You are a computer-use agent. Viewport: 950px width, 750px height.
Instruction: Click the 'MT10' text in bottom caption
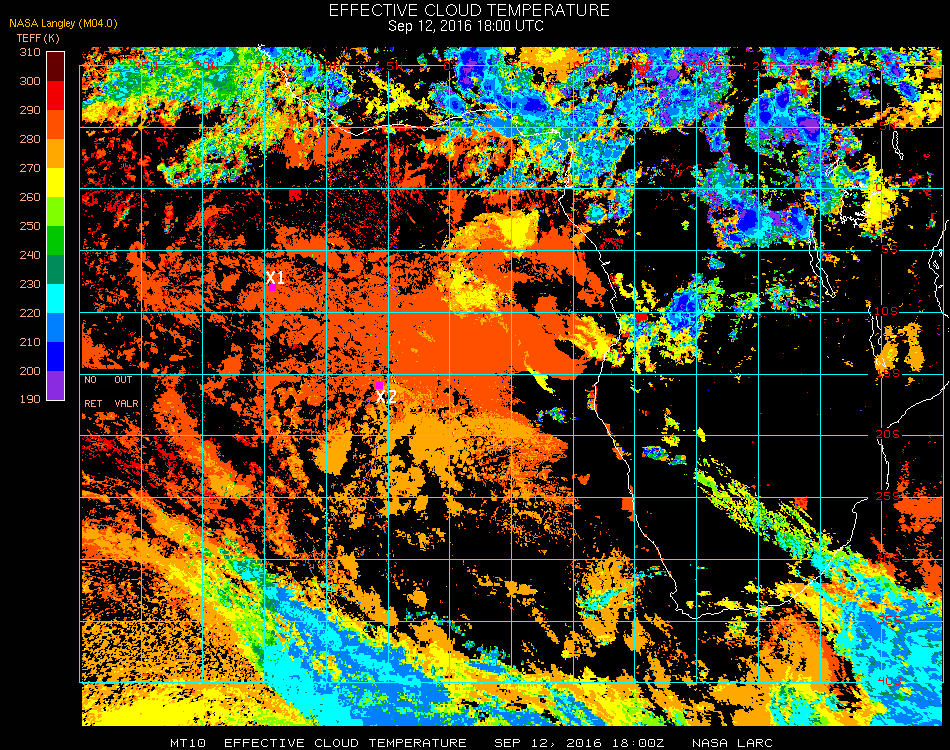(x=188, y=743)
